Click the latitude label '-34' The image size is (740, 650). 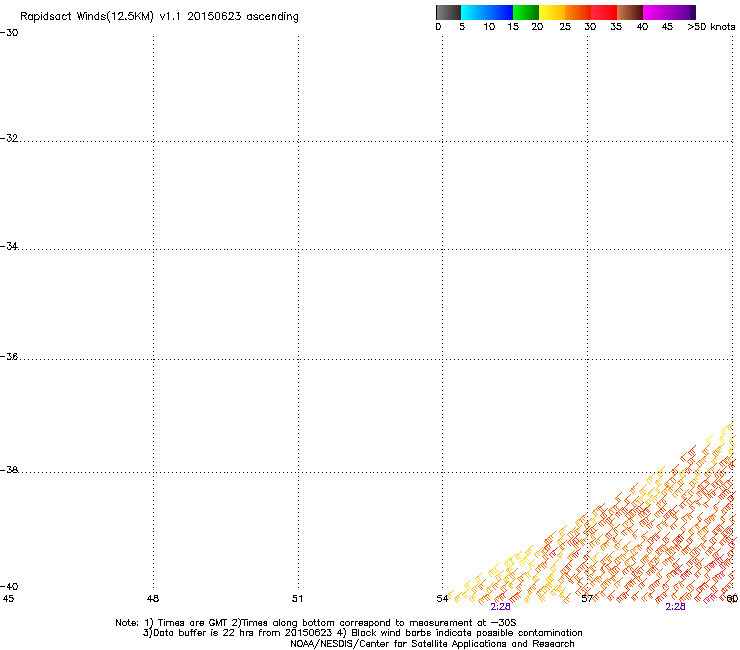click(9, 246)
